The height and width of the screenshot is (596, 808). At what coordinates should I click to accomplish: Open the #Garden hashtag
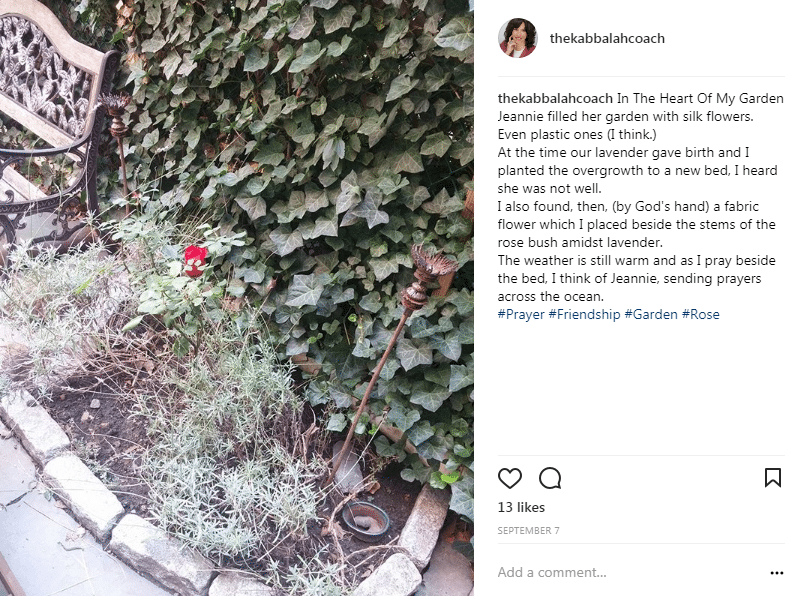coord(651,314)
